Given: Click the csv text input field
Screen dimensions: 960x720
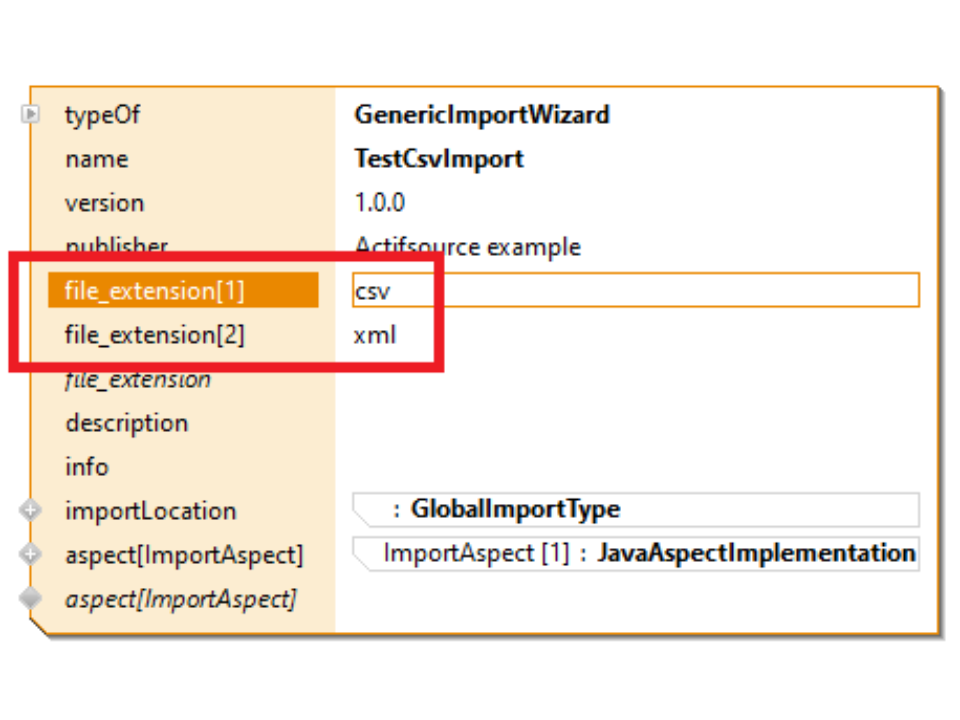Looking at the screenshot, I should [635, 291].
